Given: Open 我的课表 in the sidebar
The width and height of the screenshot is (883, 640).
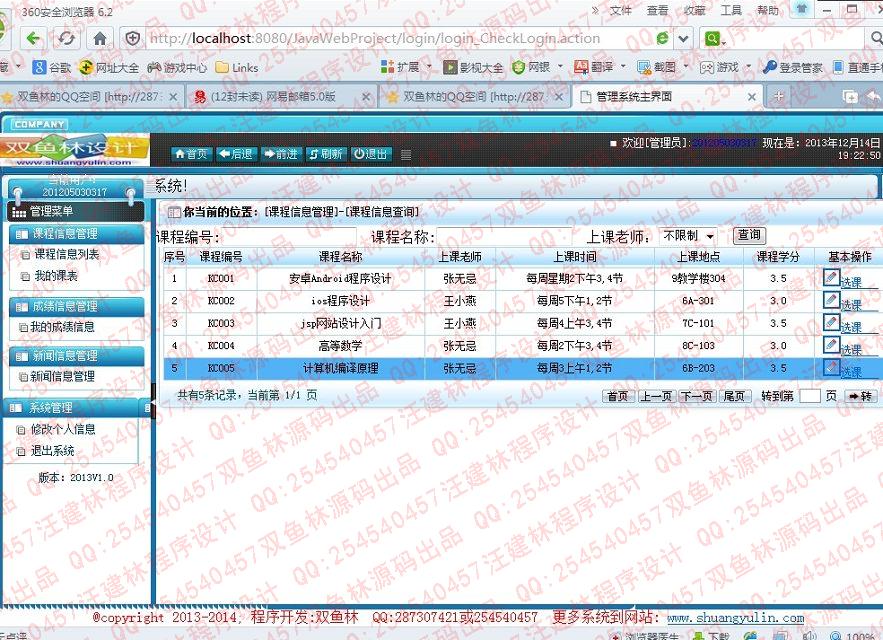Looking at the screenshot, I should 56,276.
